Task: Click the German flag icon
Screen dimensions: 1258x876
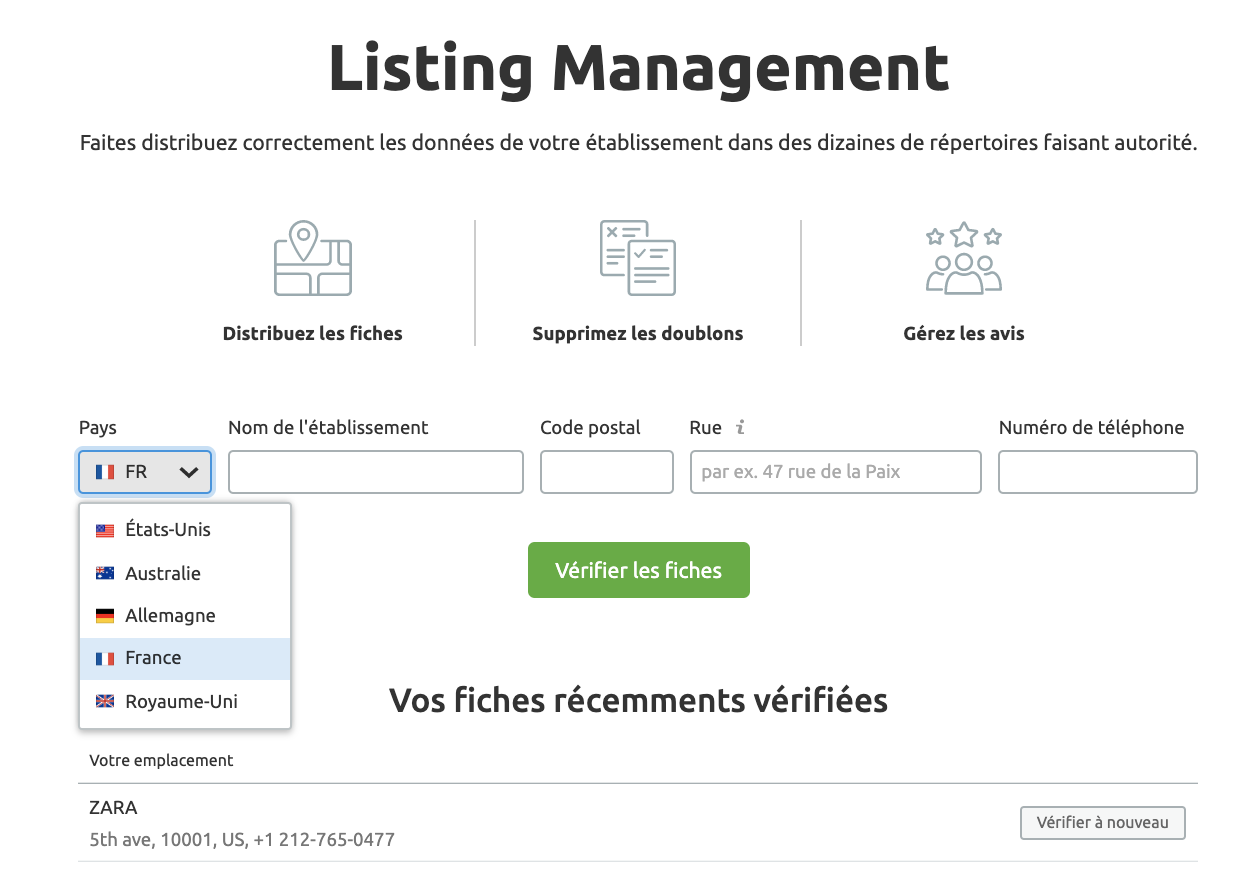Action: (x=105, y=616)
